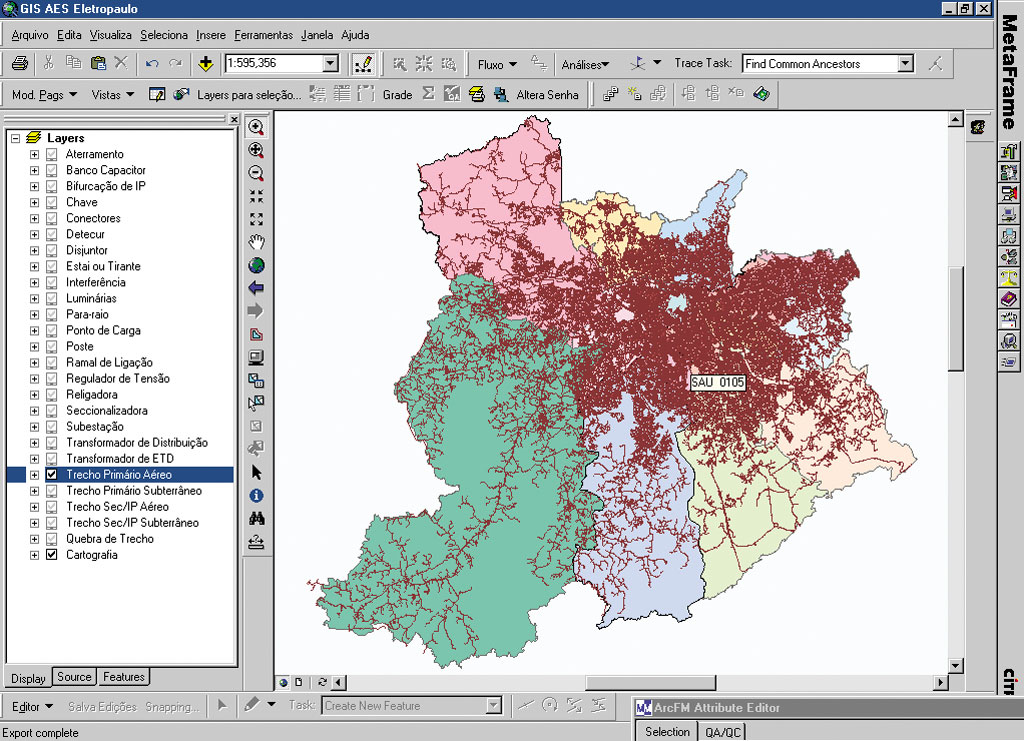Screen dimensions: 1024x741
Task: Select the Pan hand tool
Action: pos(256,242)
